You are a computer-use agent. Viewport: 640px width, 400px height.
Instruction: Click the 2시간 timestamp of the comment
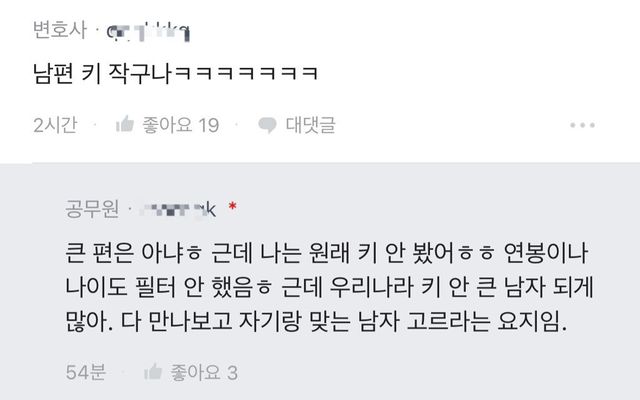click(x=55, y=125)
